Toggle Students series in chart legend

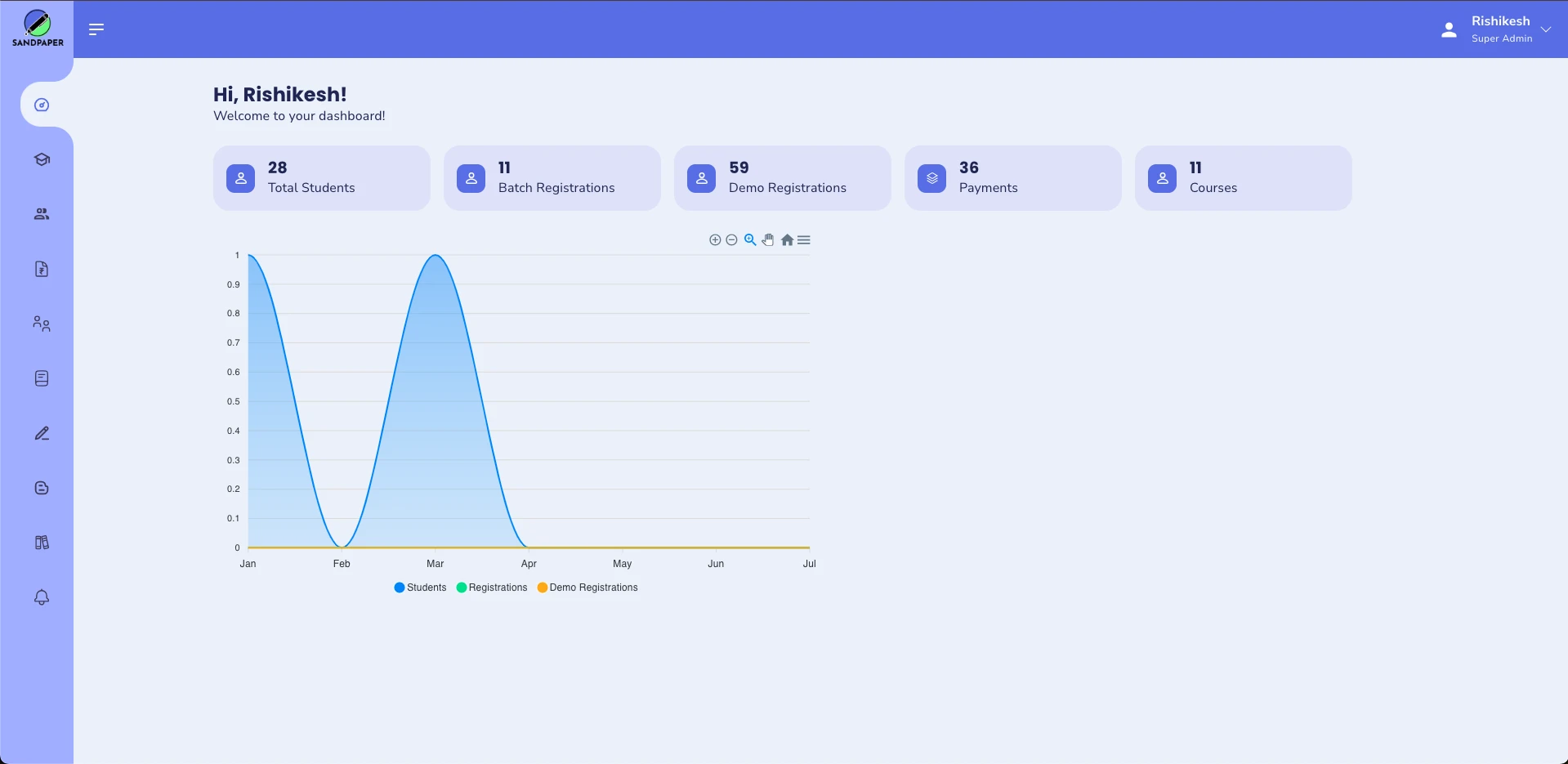[420, 588]
